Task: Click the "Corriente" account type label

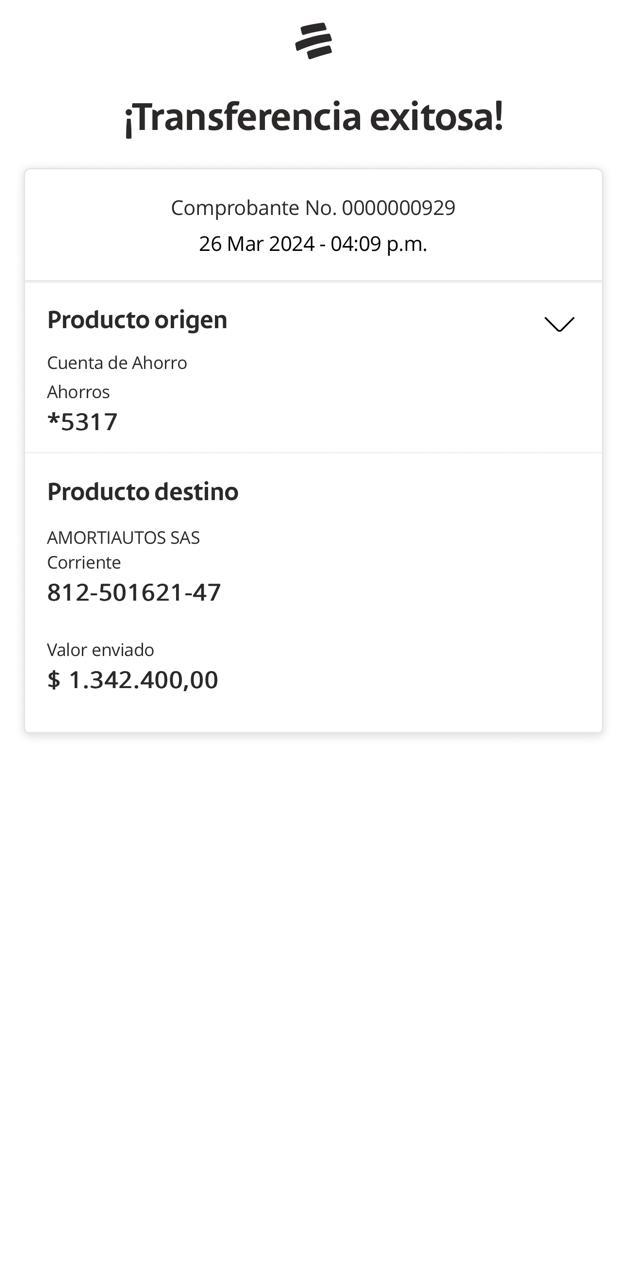Action: (x=84, y=563)
